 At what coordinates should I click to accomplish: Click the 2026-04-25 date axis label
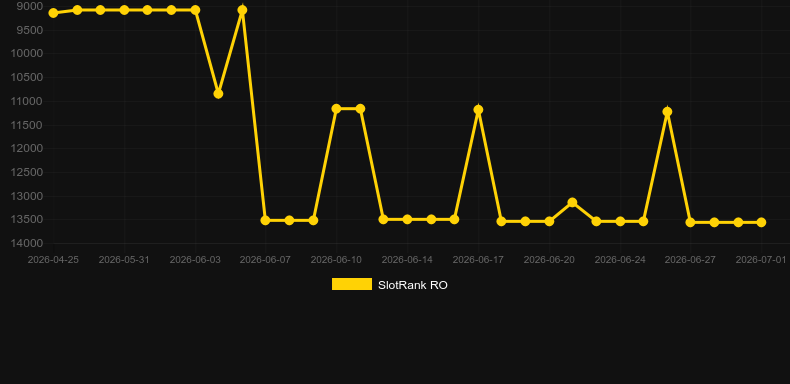53,260
